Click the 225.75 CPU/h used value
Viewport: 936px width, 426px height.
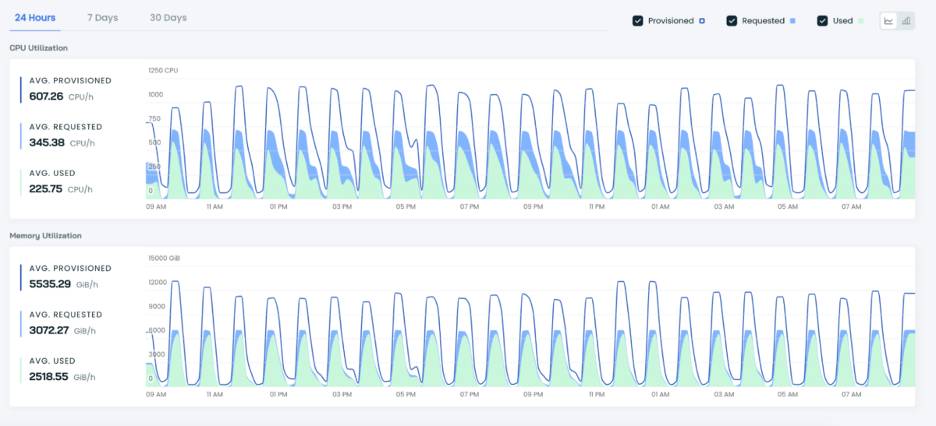click(46, 188)
